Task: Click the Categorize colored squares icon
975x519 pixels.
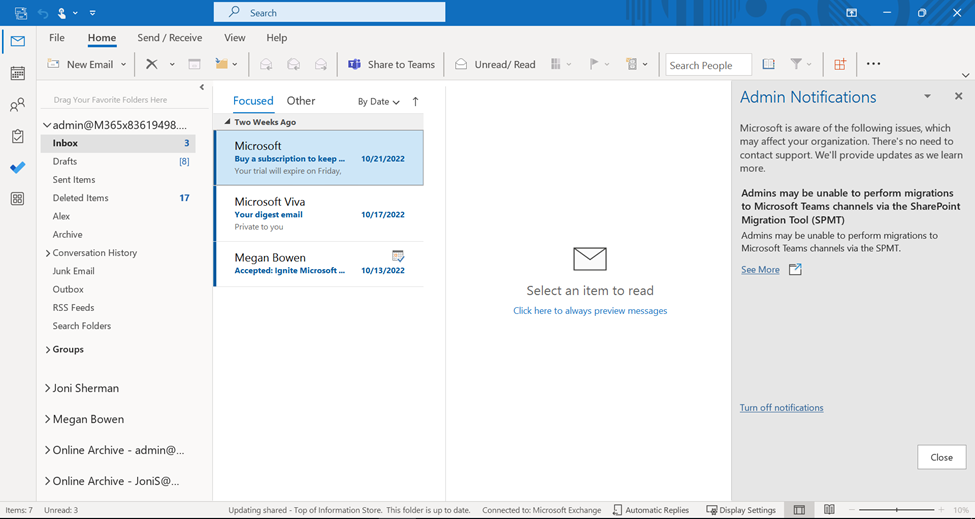Action: pyautogui.click(x=556, y=64)
